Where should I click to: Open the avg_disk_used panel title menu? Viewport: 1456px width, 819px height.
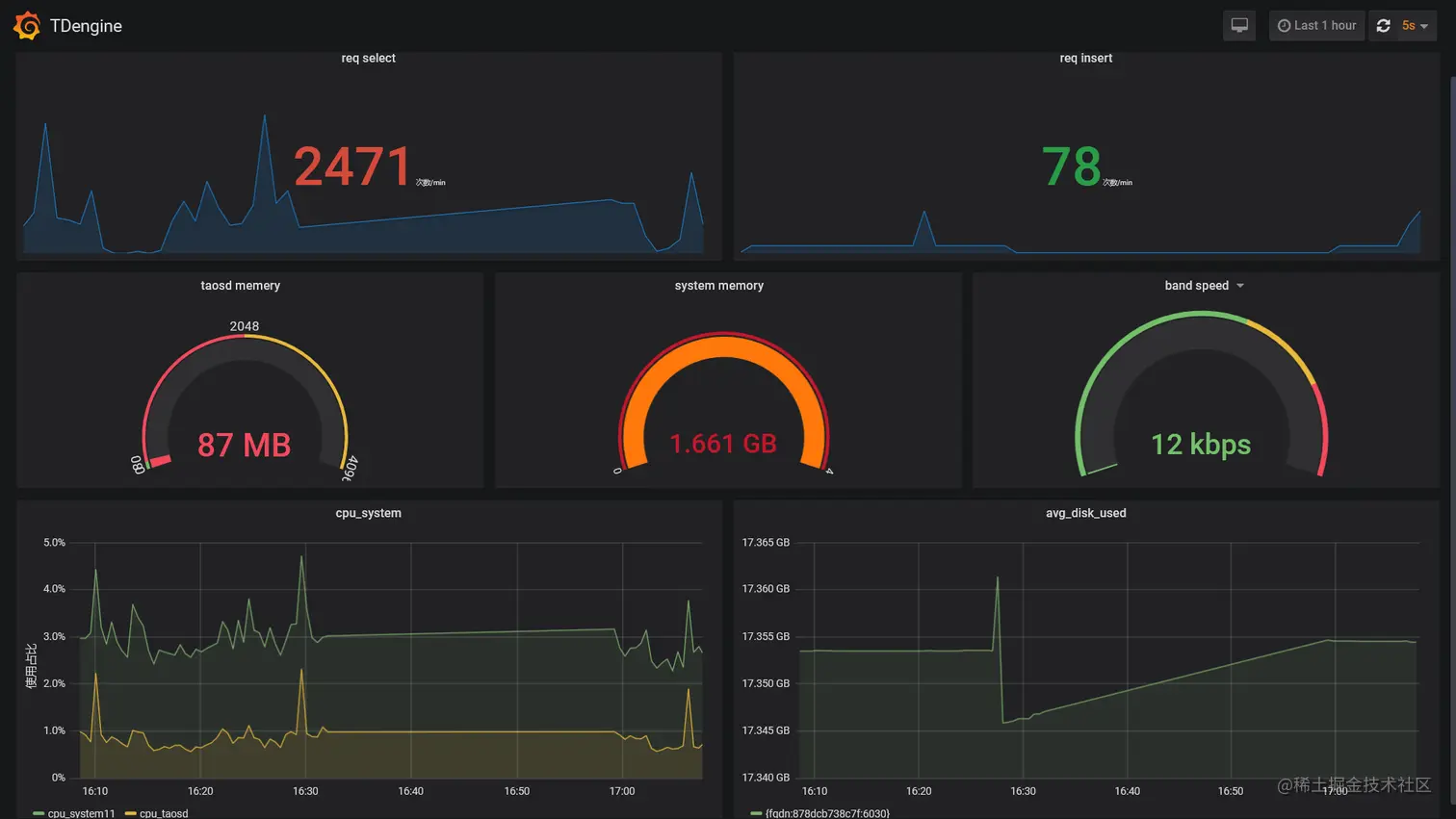1085,513
